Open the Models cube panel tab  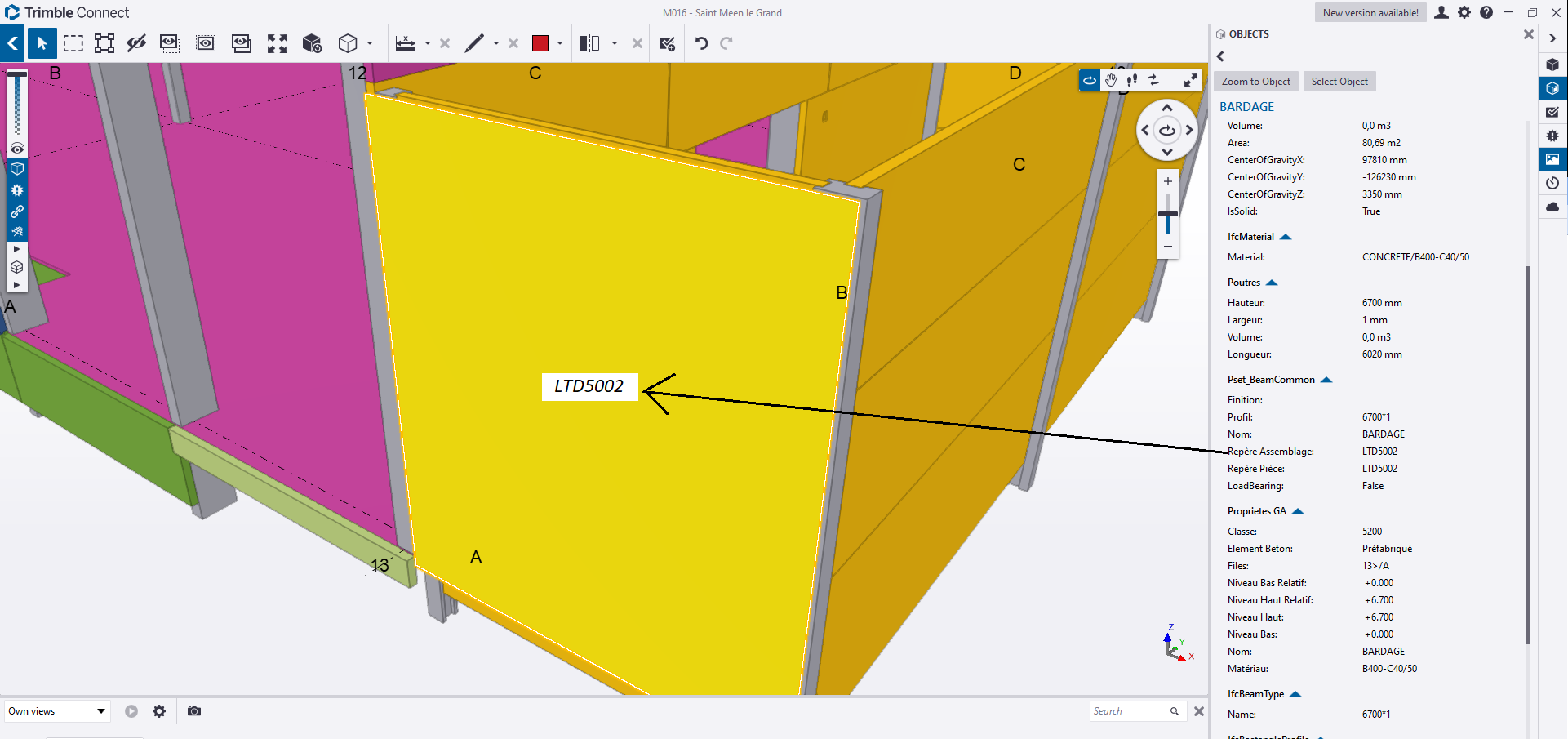(x=1552, y=65)
